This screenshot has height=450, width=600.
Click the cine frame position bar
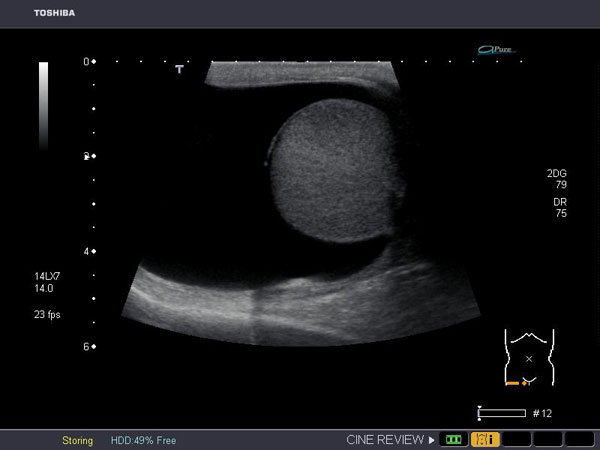click(502, 412)
